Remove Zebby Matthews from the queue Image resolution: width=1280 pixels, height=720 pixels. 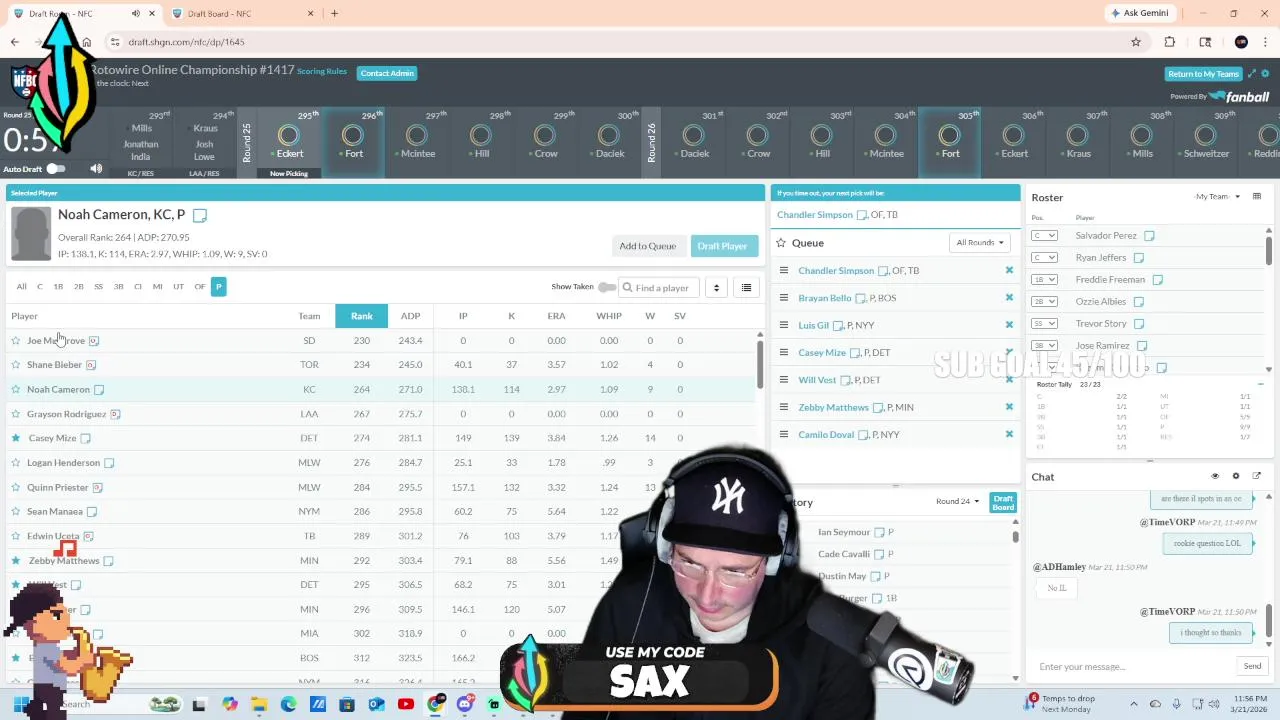[1009, 407]
